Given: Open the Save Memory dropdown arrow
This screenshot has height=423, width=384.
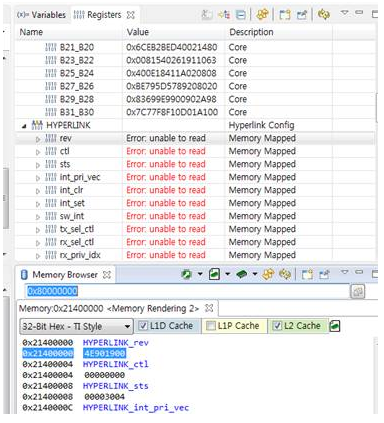Looking at the screenshot, I should click(x=227, y=274).
